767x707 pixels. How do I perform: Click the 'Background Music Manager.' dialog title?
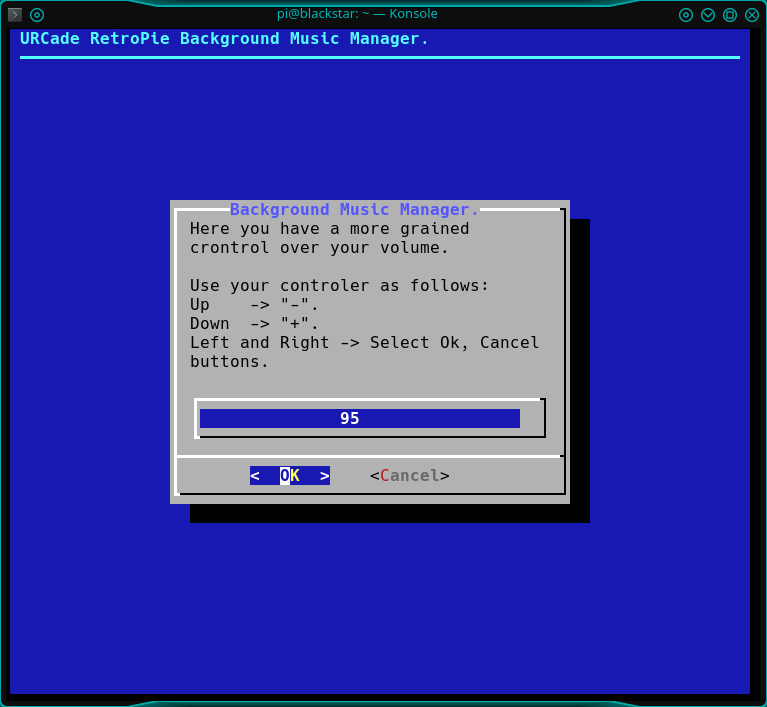pos(355,210)
